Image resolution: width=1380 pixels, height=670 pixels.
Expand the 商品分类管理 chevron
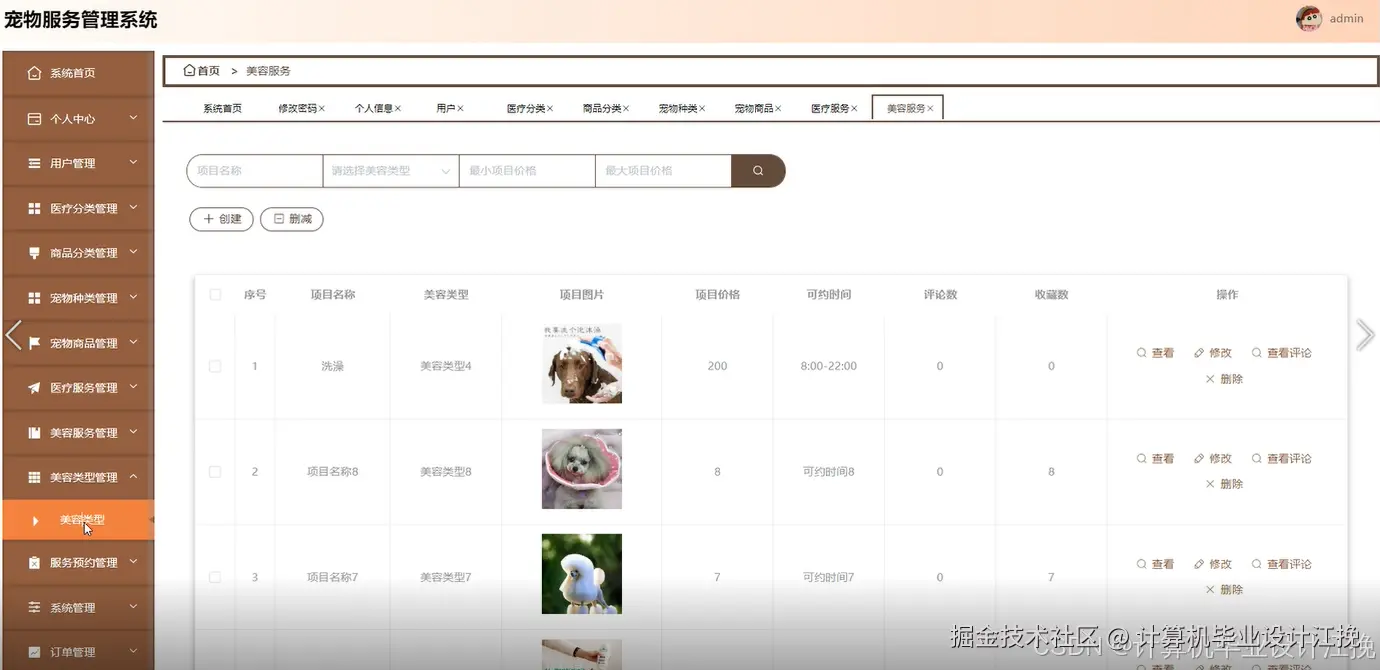point(133,253)
